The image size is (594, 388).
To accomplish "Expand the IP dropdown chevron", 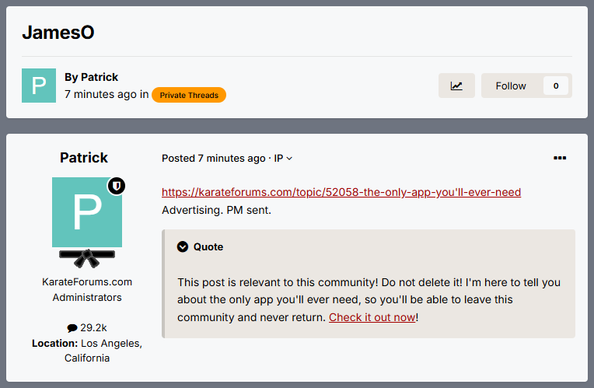I will 289,158.
